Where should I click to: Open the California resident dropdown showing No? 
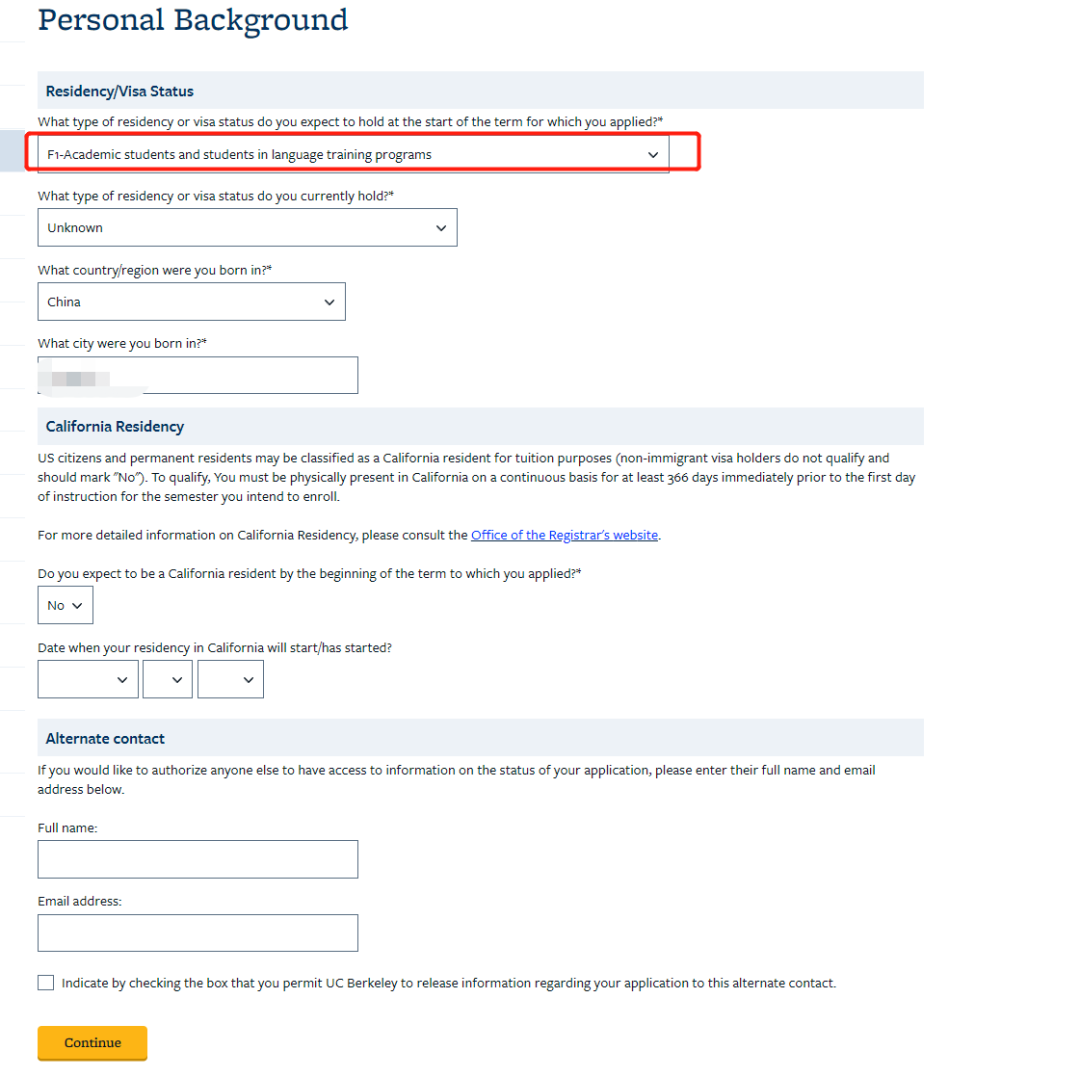(65, 606)
